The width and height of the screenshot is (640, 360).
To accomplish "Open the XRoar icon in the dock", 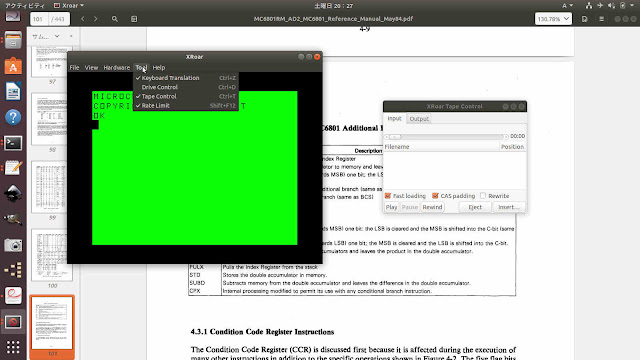I will (x=13, y=322).
